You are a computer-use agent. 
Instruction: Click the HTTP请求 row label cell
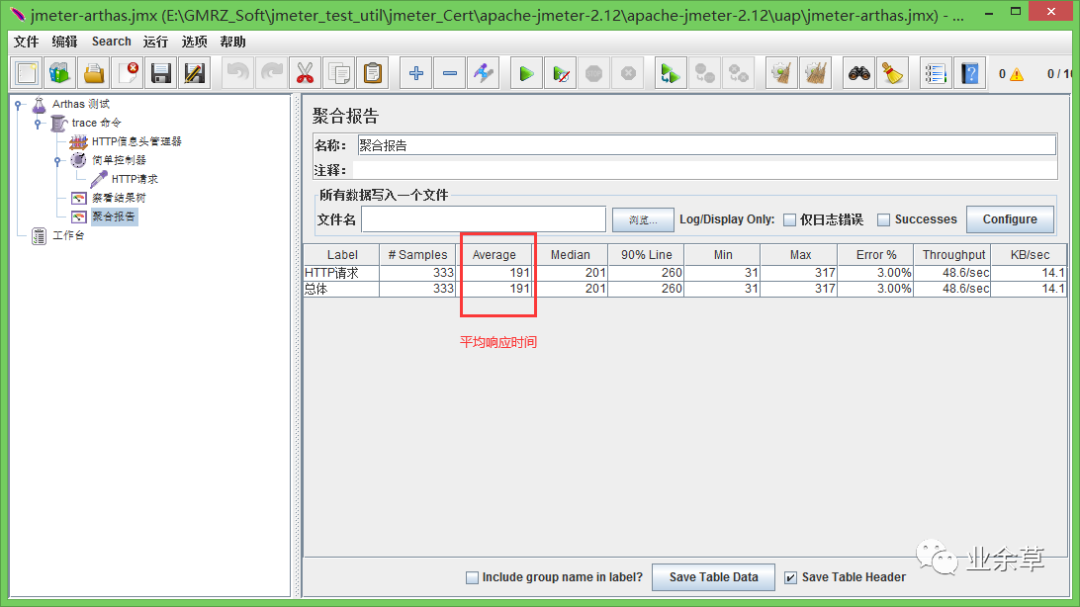342,273
